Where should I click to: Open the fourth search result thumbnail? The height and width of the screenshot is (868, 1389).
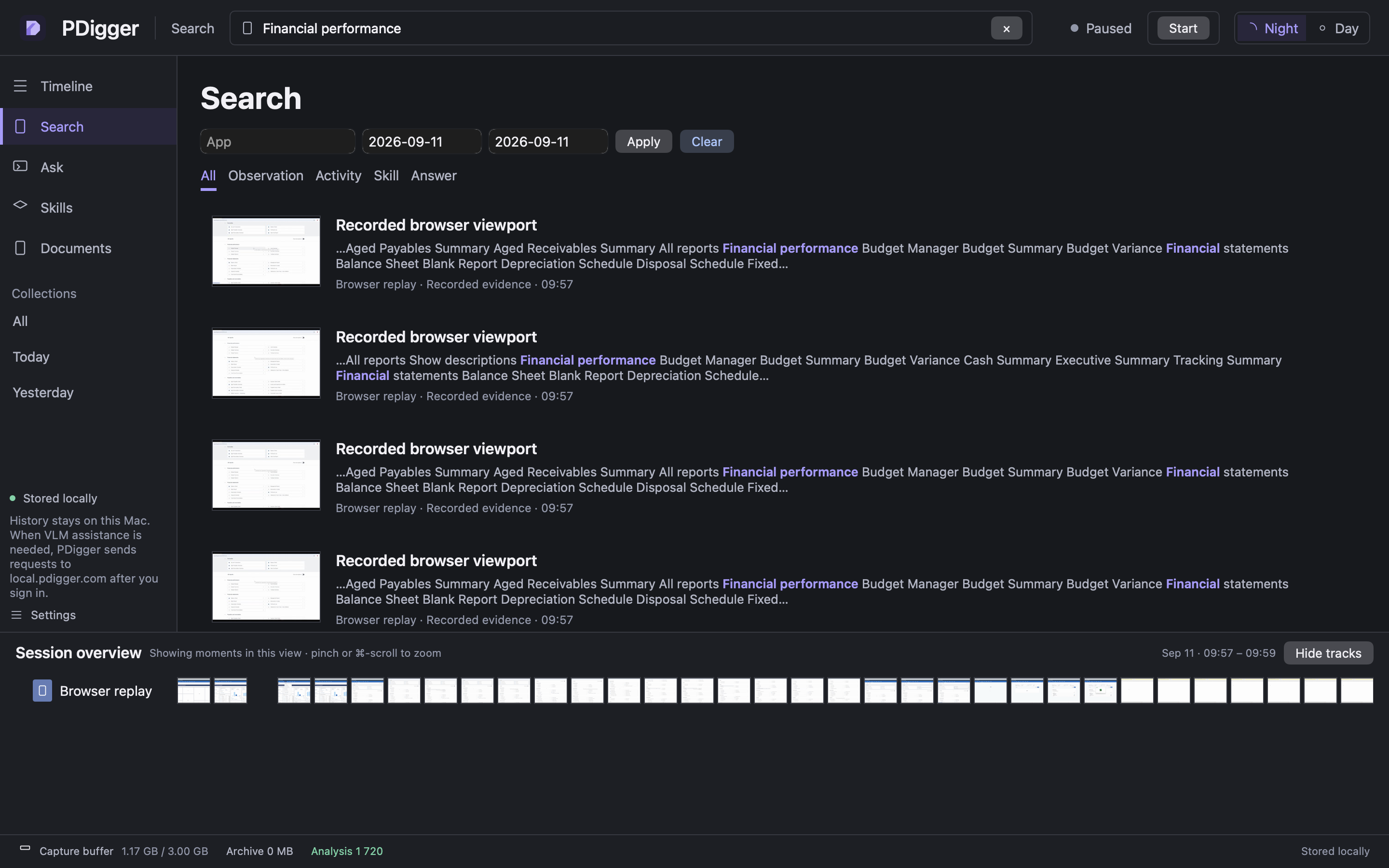coord(266,587)
